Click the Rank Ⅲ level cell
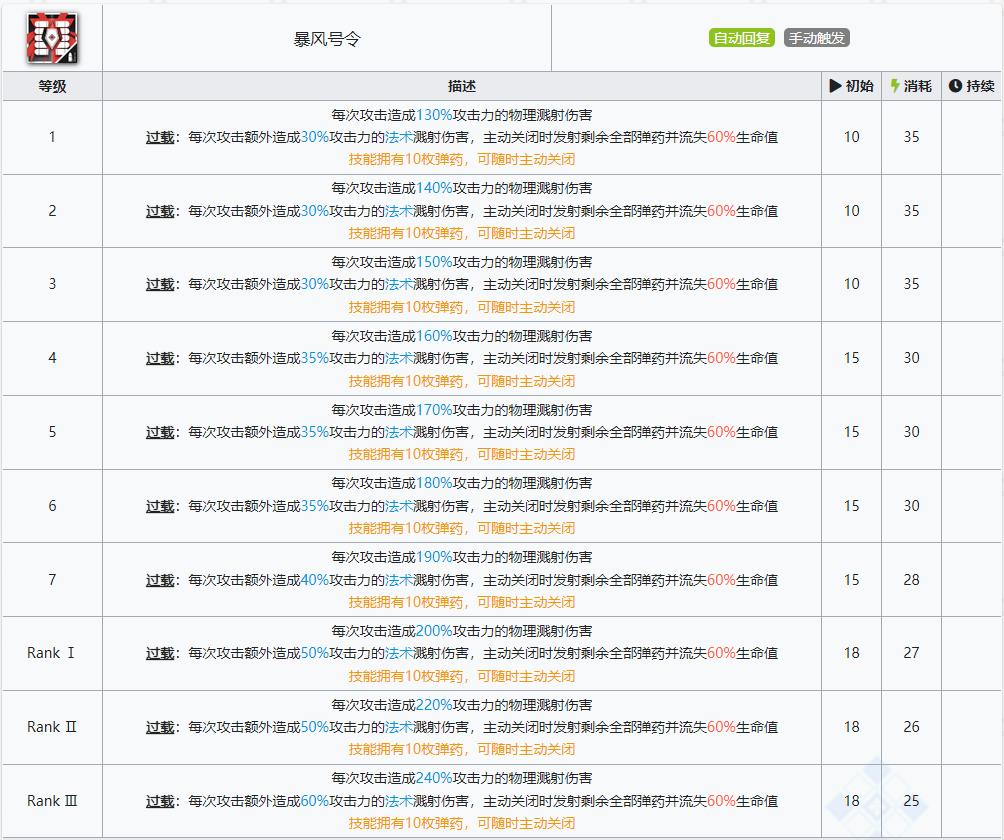The height and width of the screenshot is (840, 1004). 52,801
